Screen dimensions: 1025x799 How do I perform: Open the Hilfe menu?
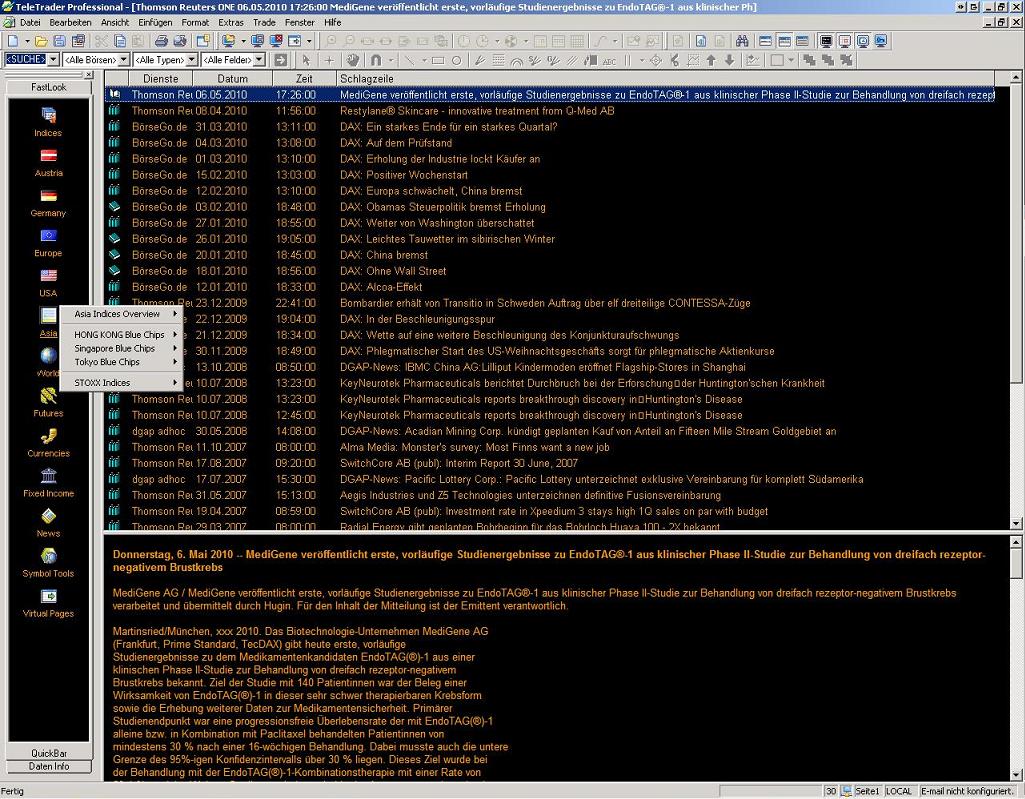pyautogui.click(x=332, y=22)
